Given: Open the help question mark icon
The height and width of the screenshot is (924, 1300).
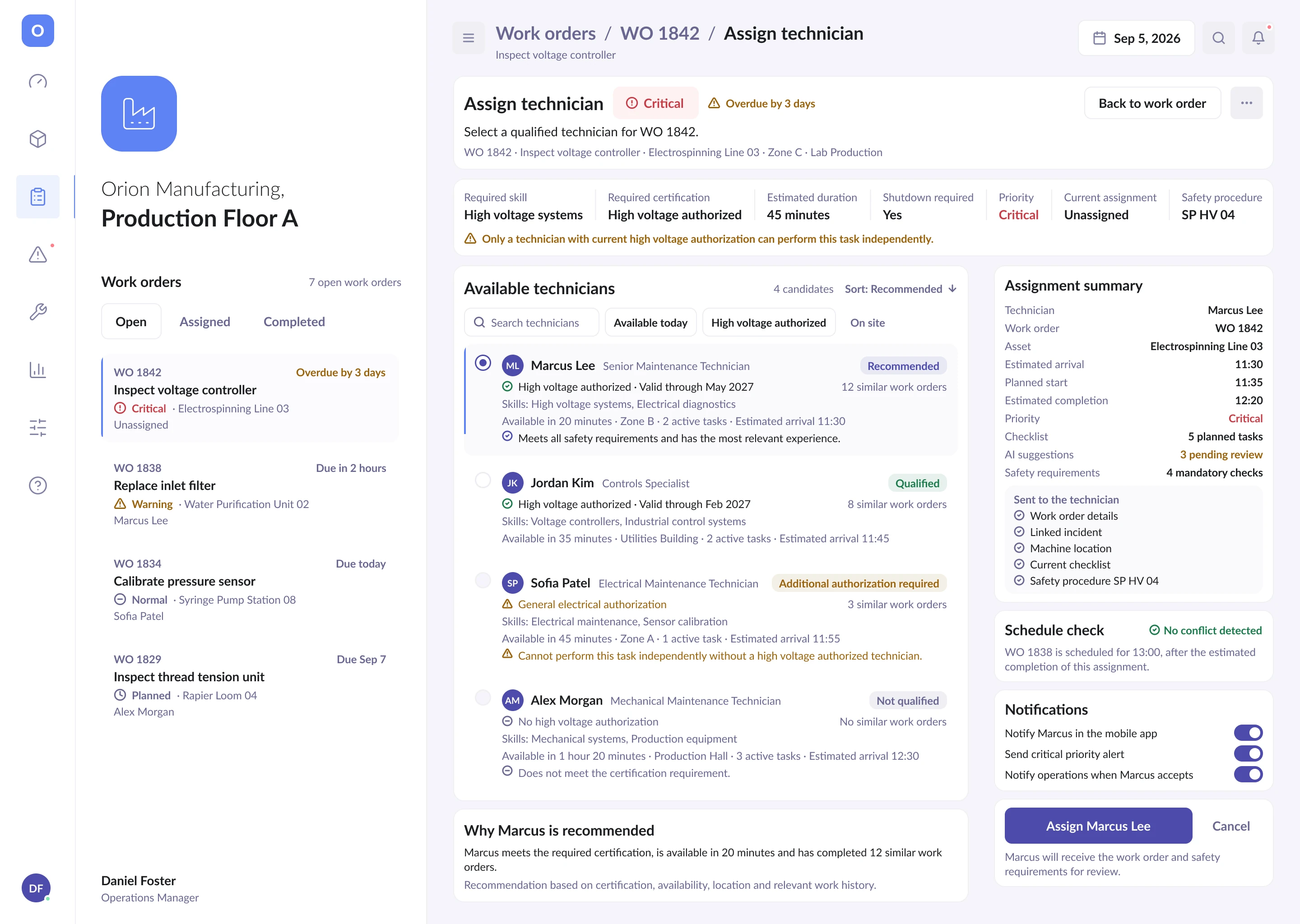Looking at the screenshot, I should [37, 485].
